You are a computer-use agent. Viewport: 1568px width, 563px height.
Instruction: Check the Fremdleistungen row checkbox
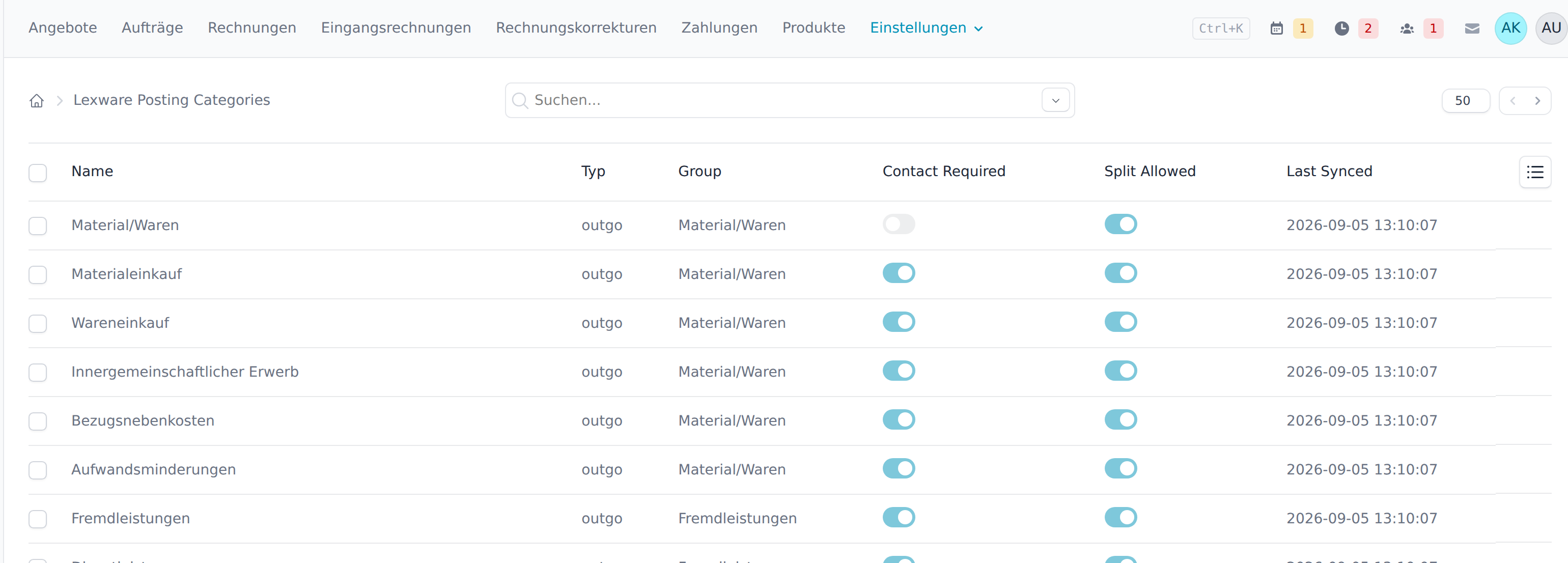coord(38,519)
